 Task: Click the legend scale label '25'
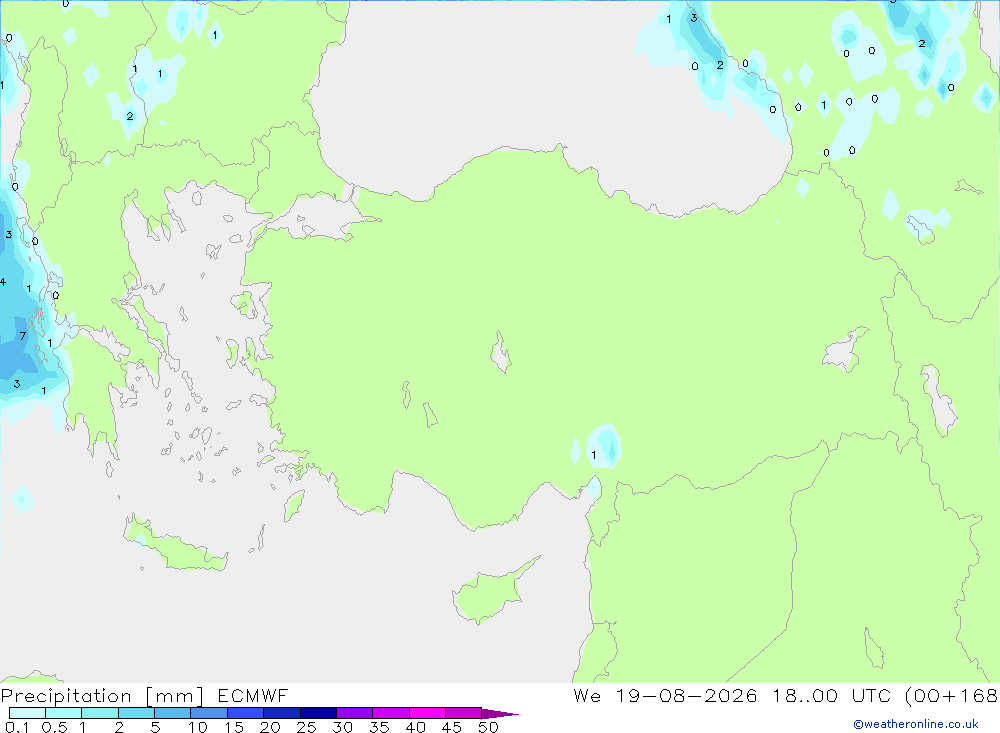tap(306, 727)
